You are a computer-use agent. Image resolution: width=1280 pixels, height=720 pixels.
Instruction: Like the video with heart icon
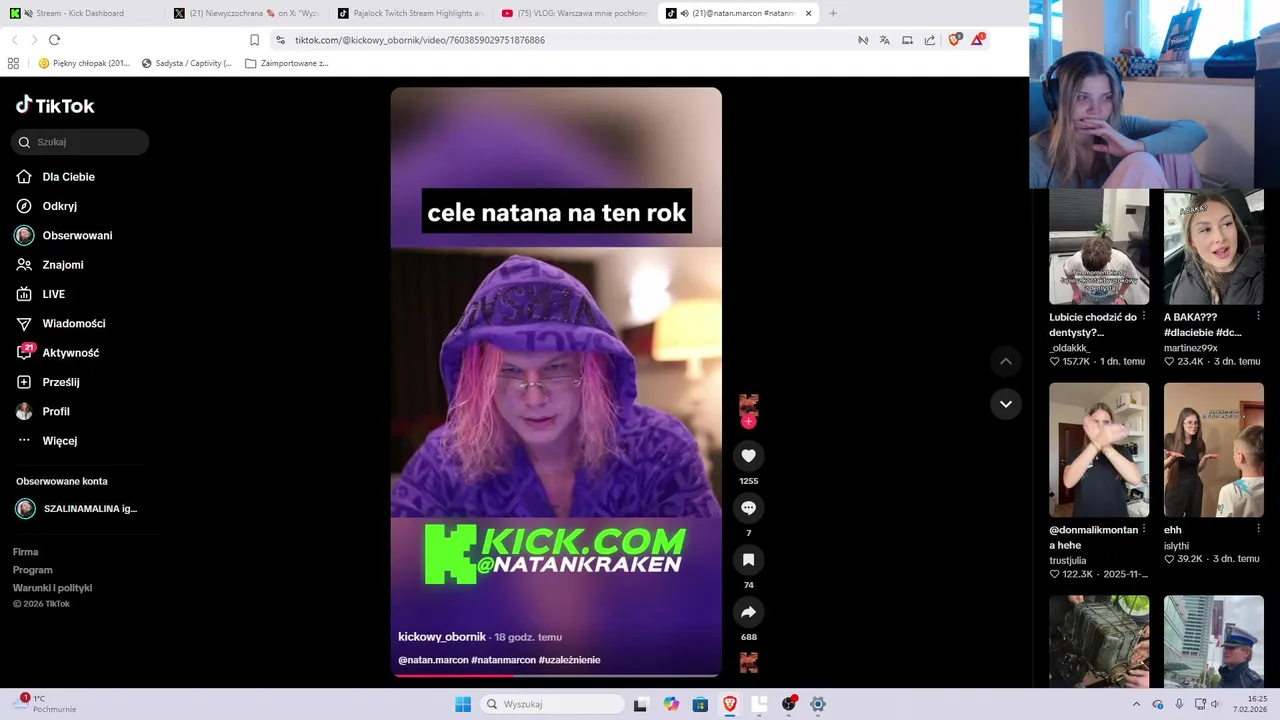748,456
